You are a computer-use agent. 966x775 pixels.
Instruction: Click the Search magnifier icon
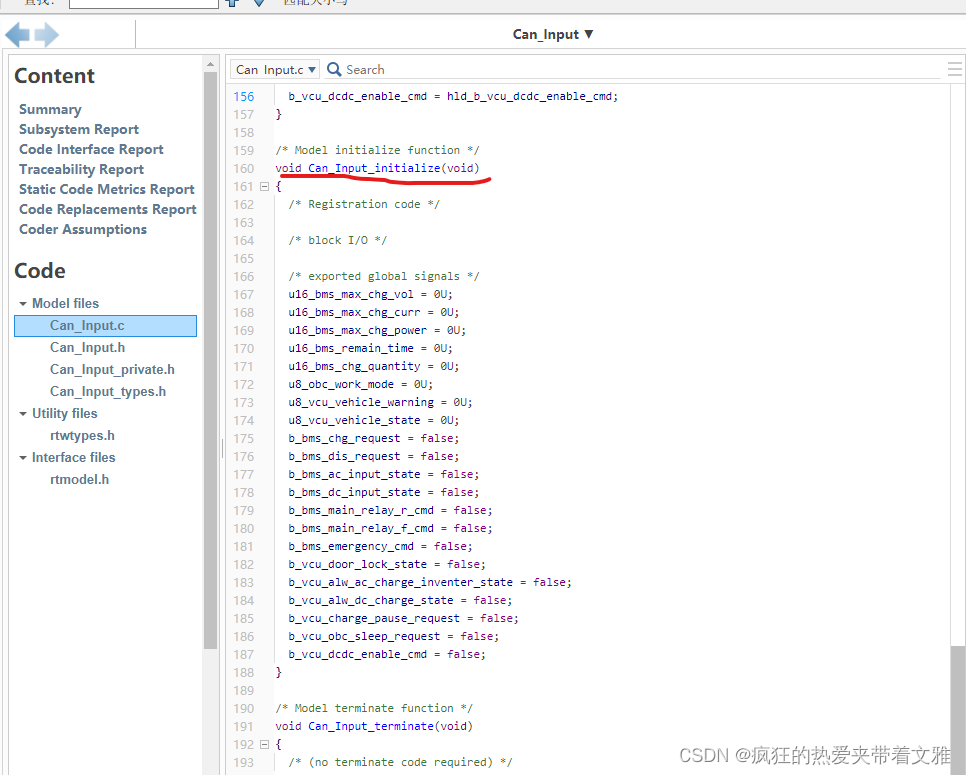point(334,69)
